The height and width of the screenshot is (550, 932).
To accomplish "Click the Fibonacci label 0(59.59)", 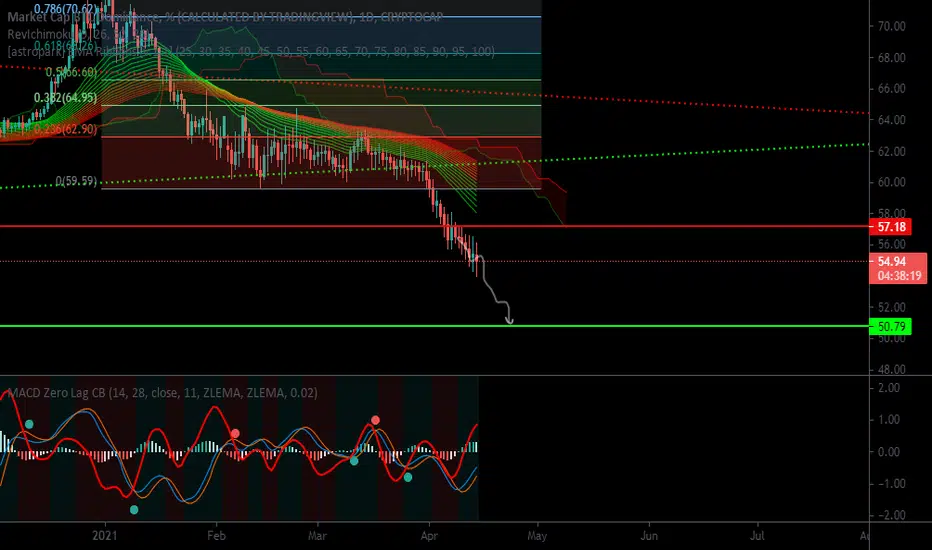I will coord(76,181).
